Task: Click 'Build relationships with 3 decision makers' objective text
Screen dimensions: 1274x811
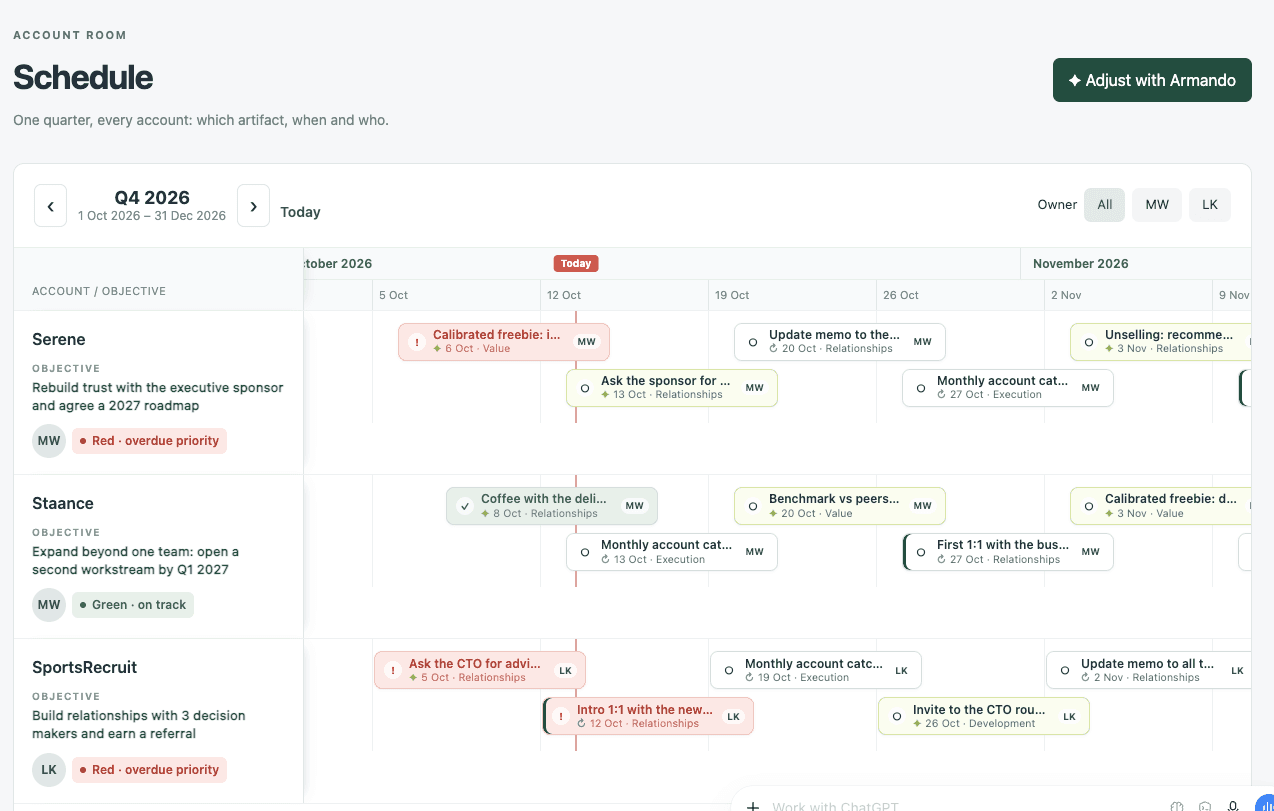Action: point(139,724)
